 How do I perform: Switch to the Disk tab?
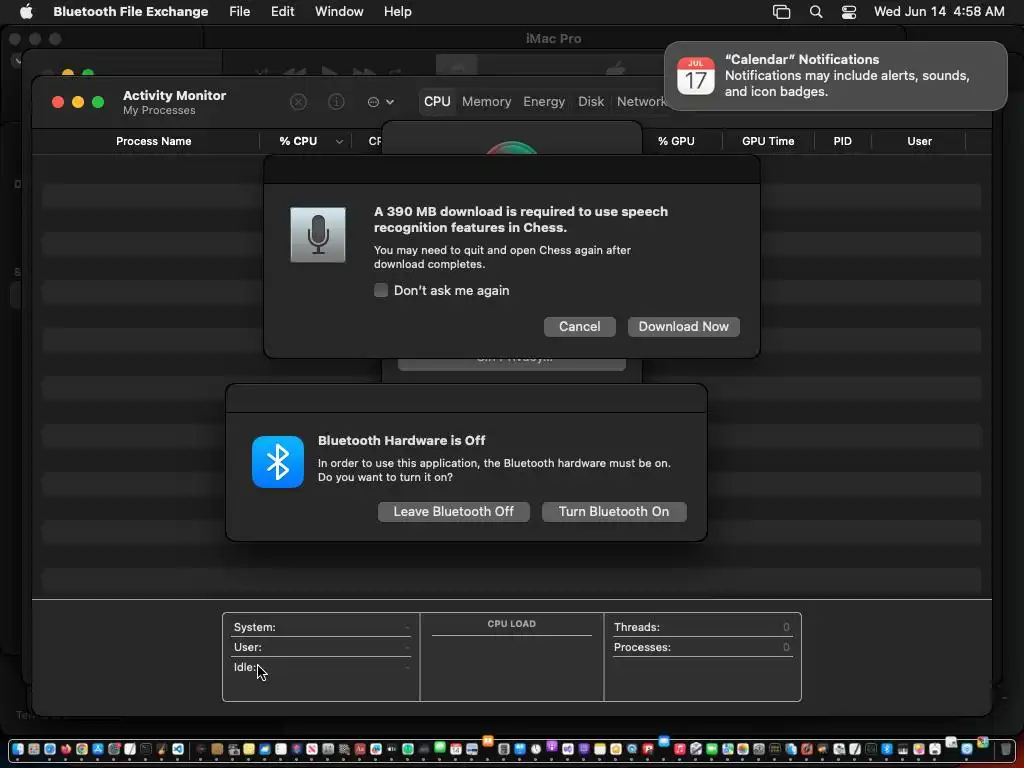[x=591, y=102]
